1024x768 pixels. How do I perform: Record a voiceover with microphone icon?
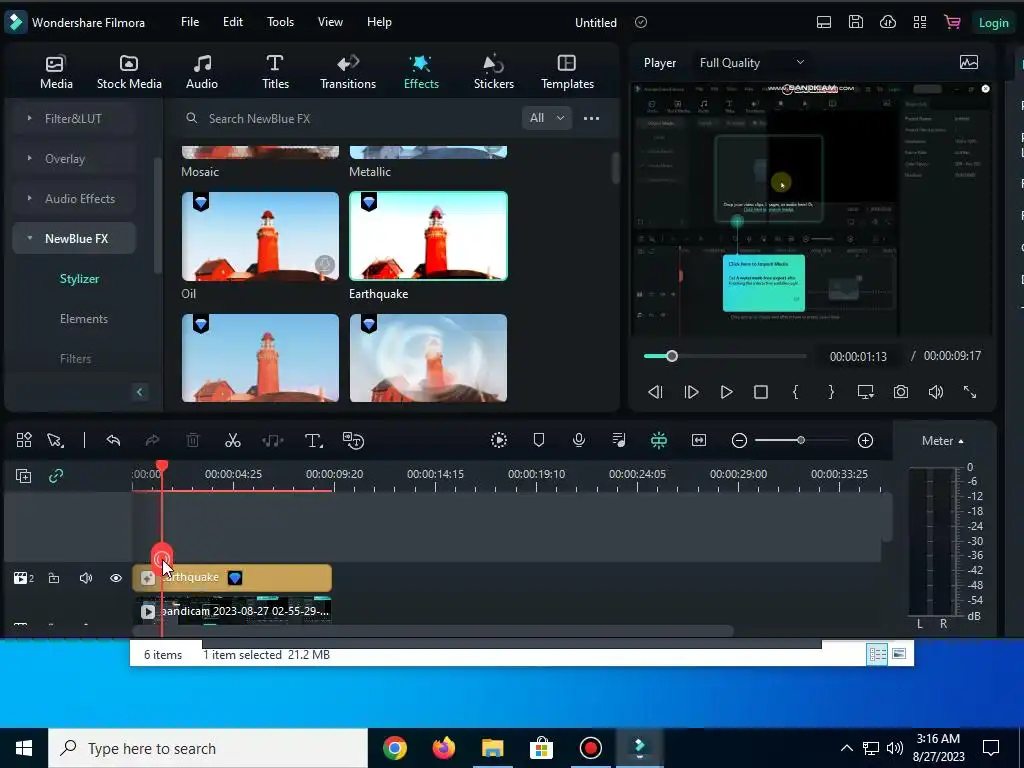[579, 441]
